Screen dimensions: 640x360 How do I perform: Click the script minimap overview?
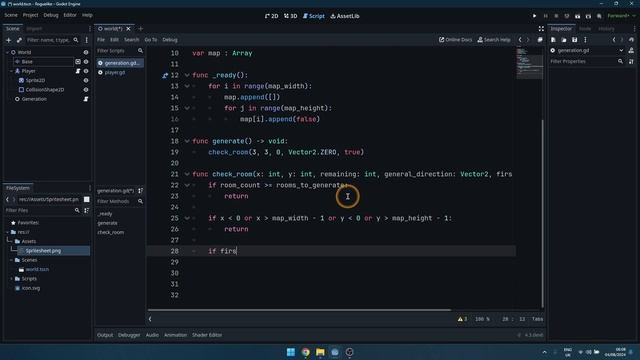click(x=529, y=63)
